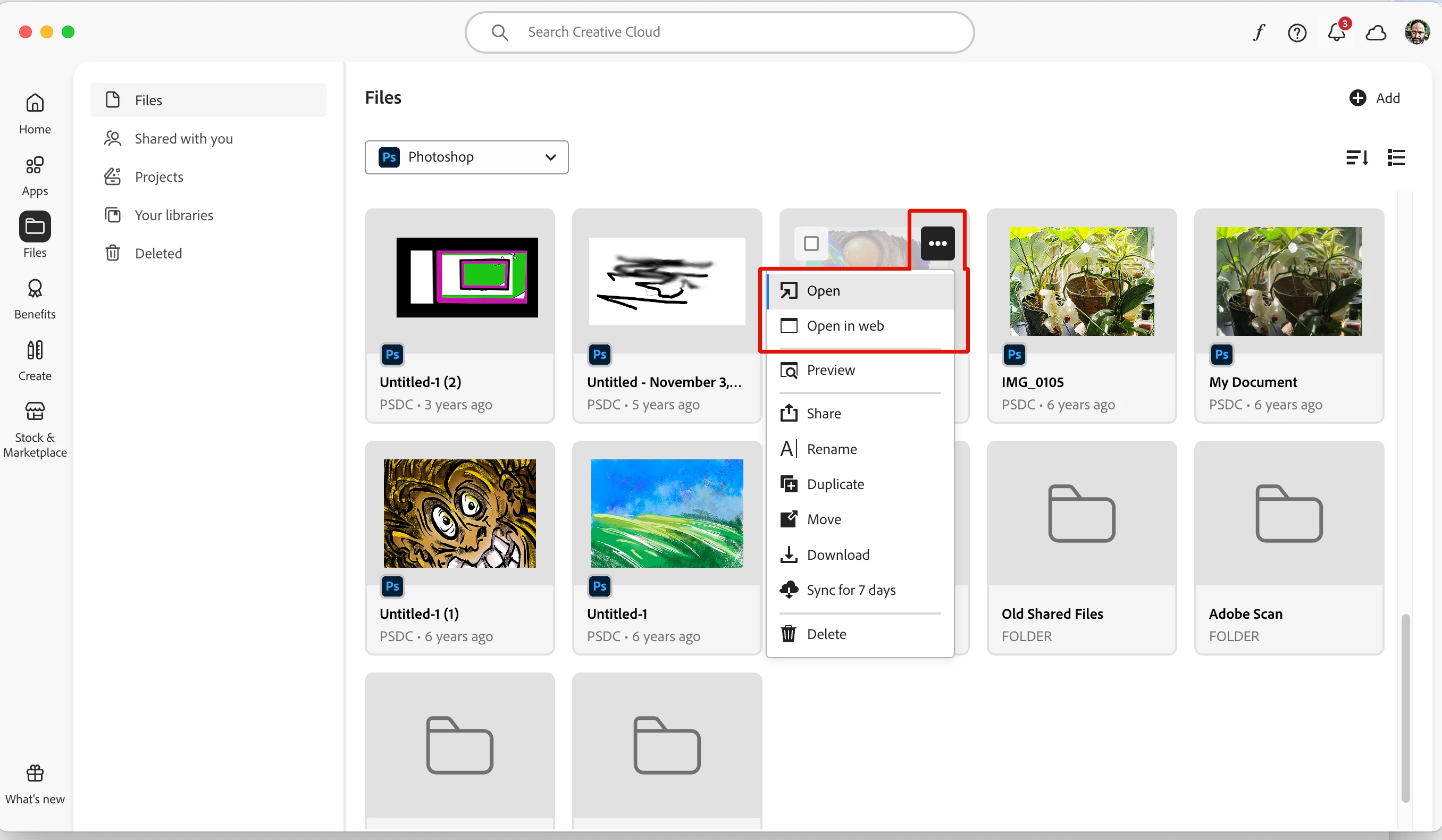
Task: Click the Add button
Action: [1374, 98]
